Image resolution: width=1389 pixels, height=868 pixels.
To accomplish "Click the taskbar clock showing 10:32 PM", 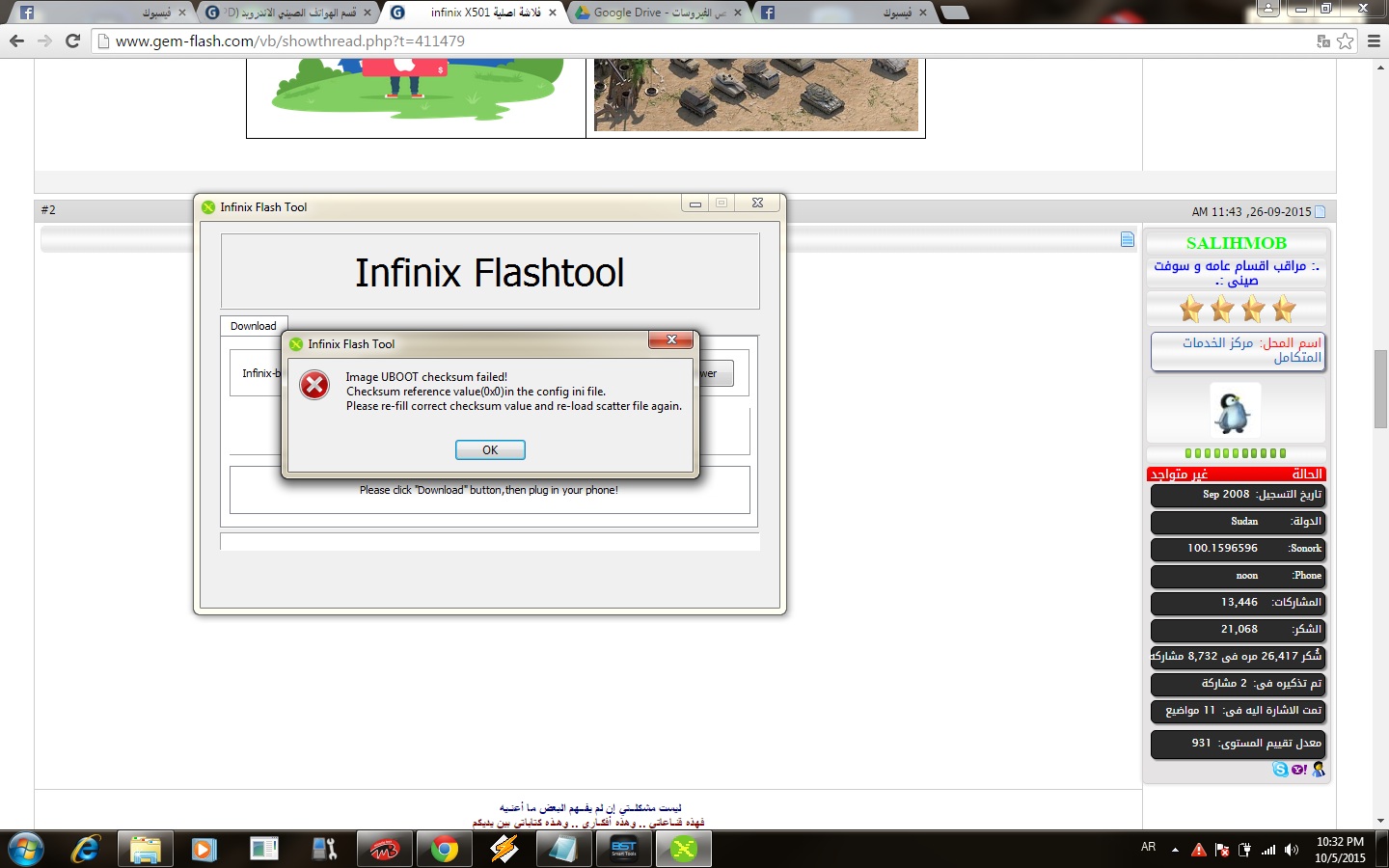I will [x=1340, y=850].
